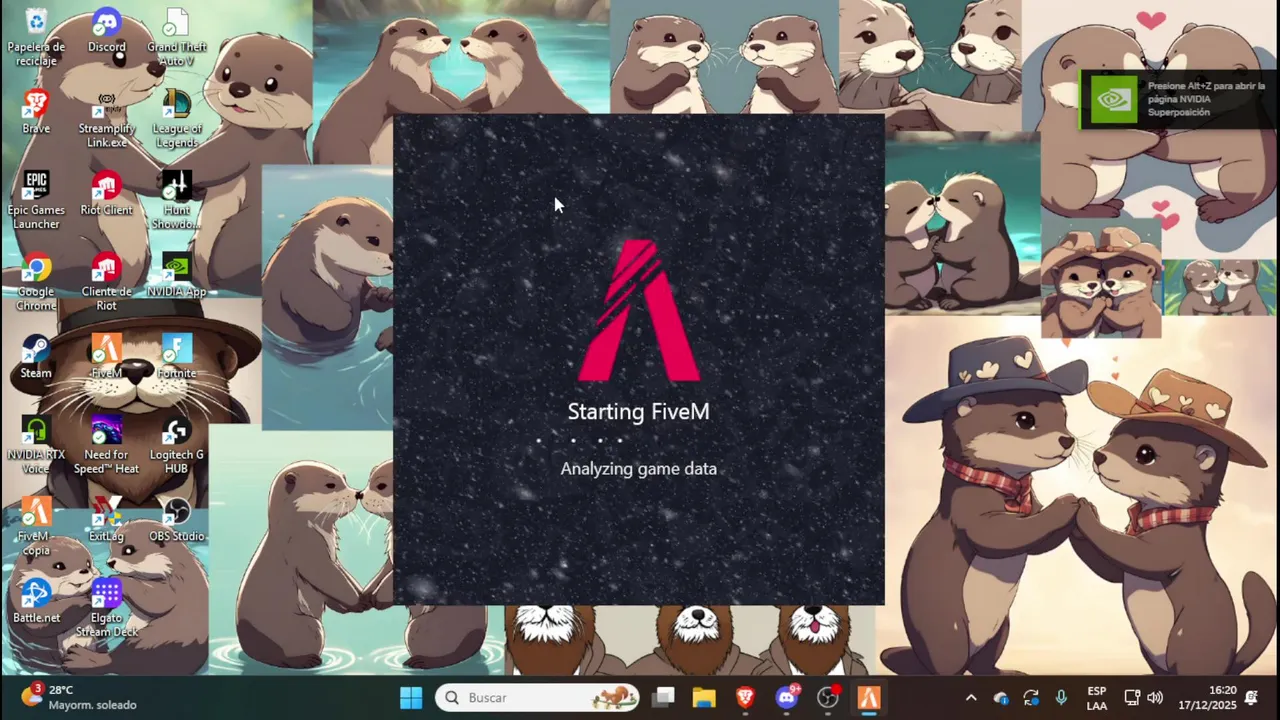Click the FiveM loading progress dots
The height and width of the screenshot is (720, 1280).
[x=580, y=440]
